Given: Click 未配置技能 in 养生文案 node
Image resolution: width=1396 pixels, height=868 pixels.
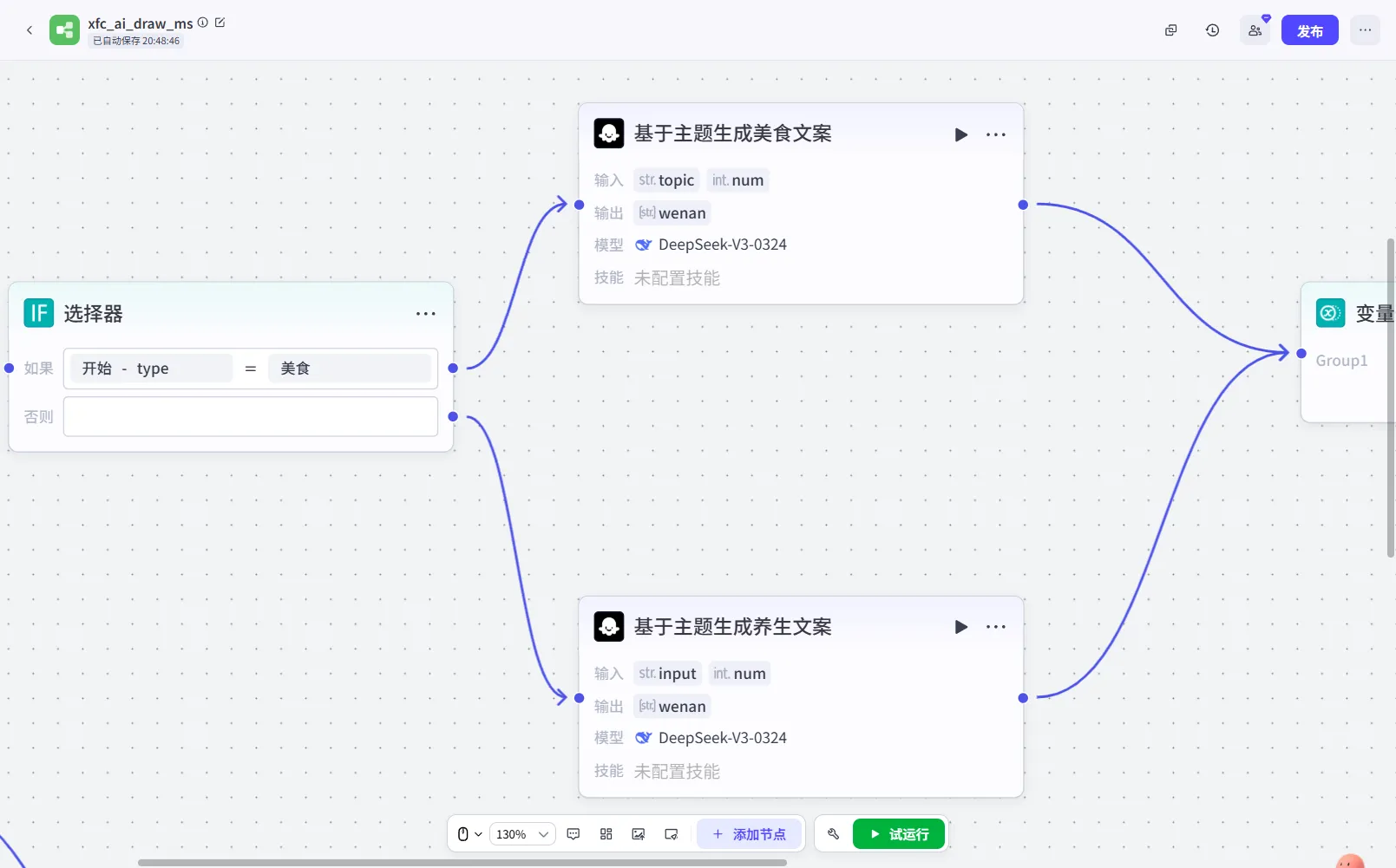Looking at the screenshot, I should 677,772.
